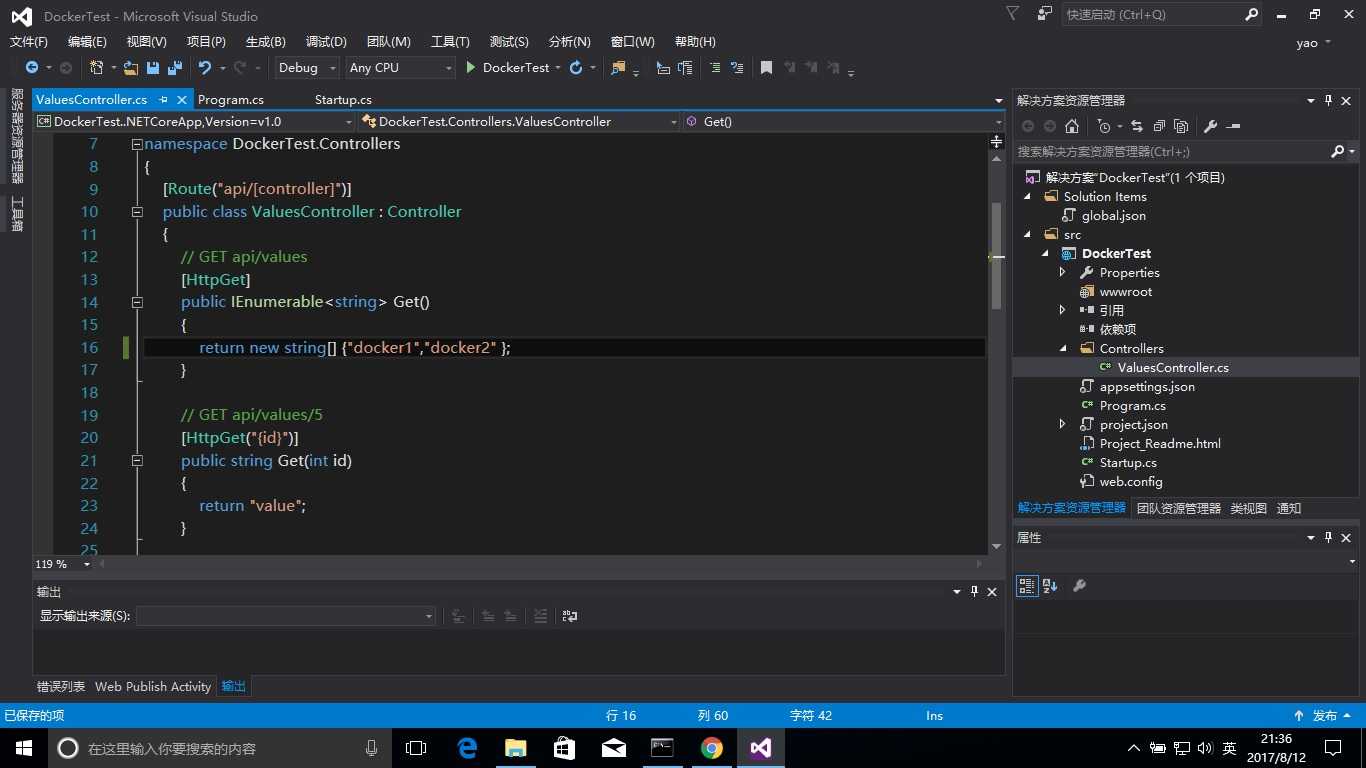Click the search magnifier in Solution Explorer

[1338, 152]
